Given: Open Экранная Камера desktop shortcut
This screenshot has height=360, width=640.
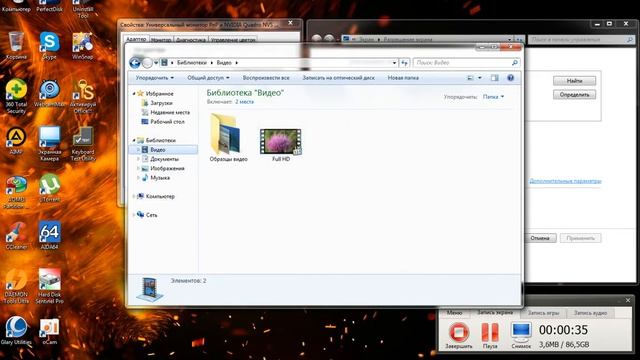Looking at the screenshot, I should 49,144.
